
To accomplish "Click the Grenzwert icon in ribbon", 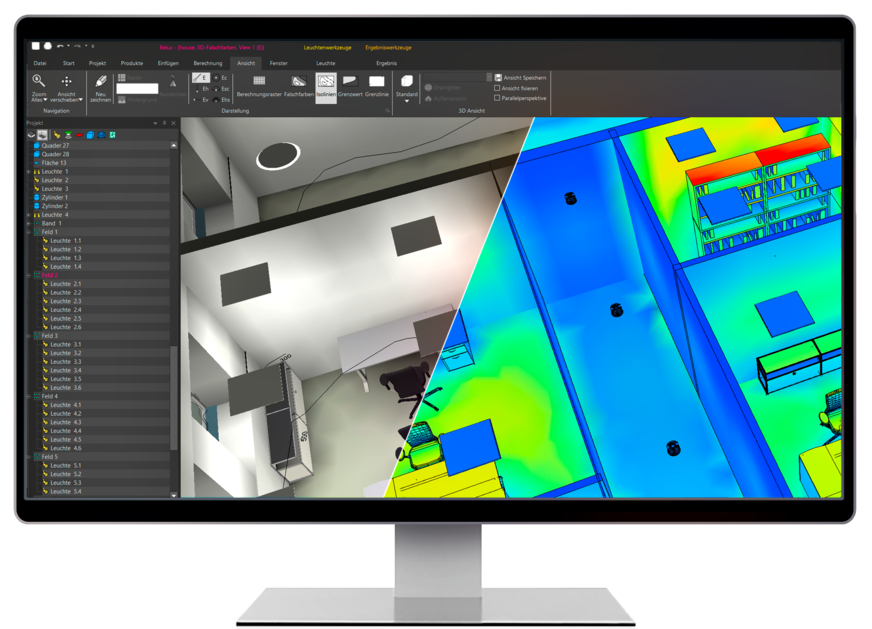I will pos(350,81).
